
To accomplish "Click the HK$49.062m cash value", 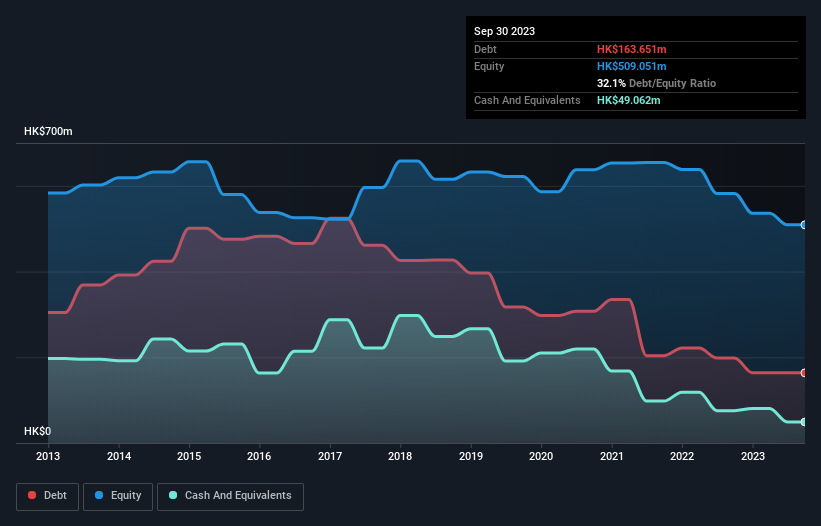I will [628, 100].
